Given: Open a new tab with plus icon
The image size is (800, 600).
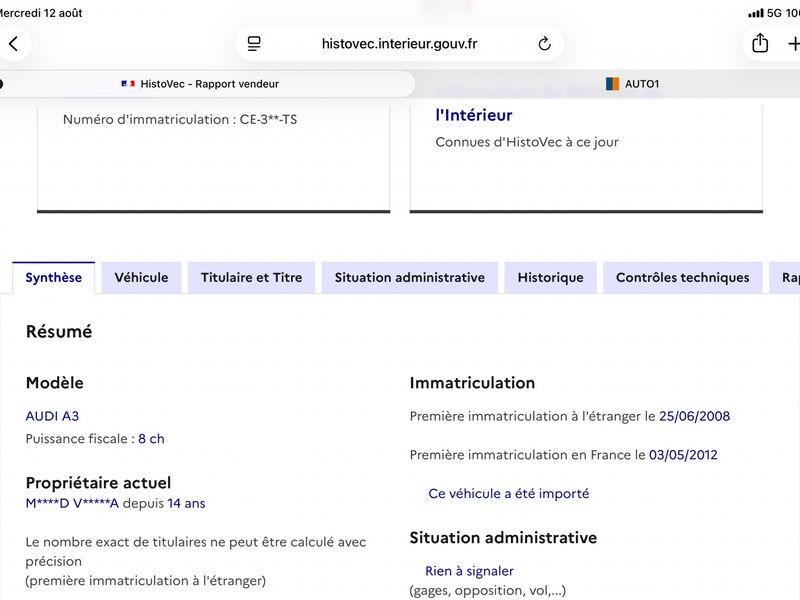Looking at the screenshot, I should [x=793, y=44].
